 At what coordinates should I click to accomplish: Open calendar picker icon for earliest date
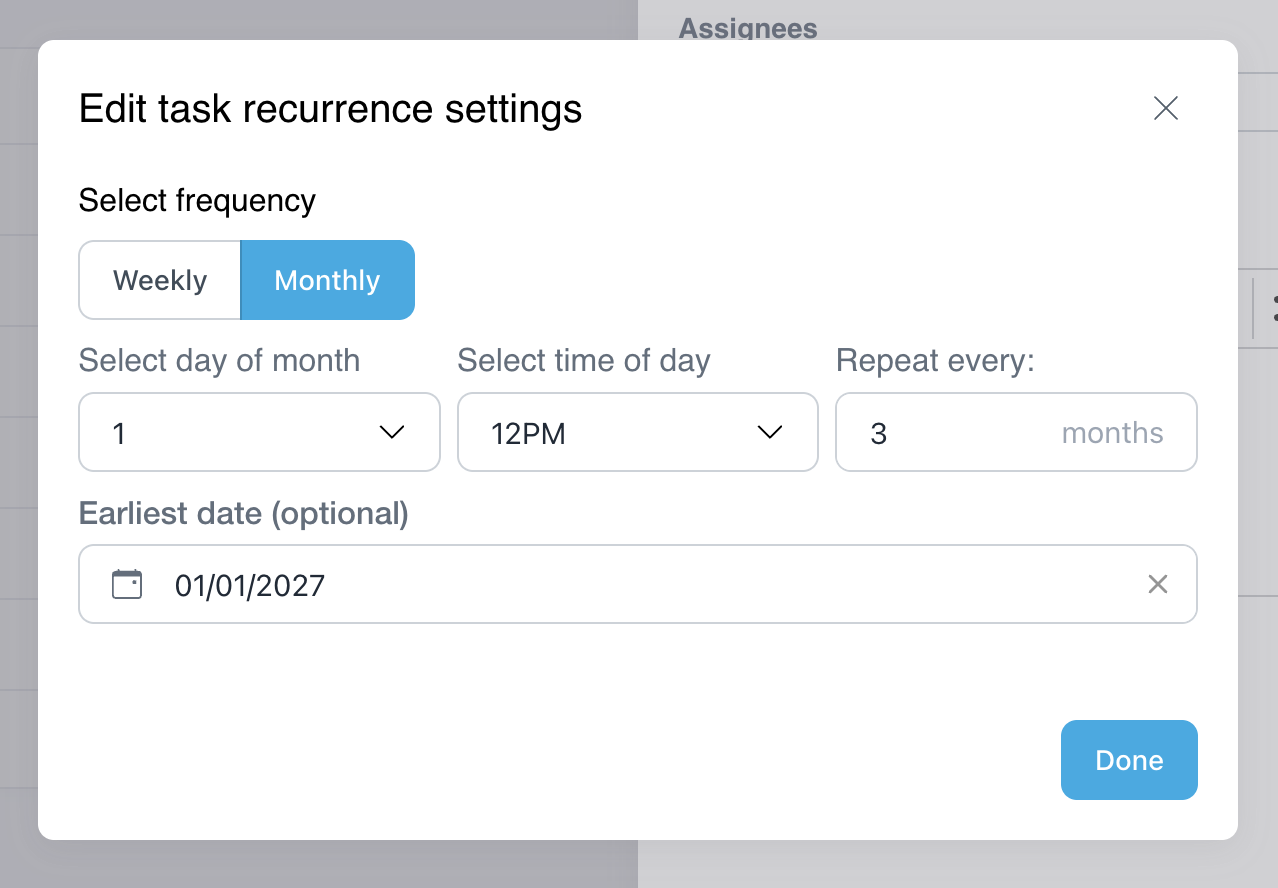click(127, 584)
